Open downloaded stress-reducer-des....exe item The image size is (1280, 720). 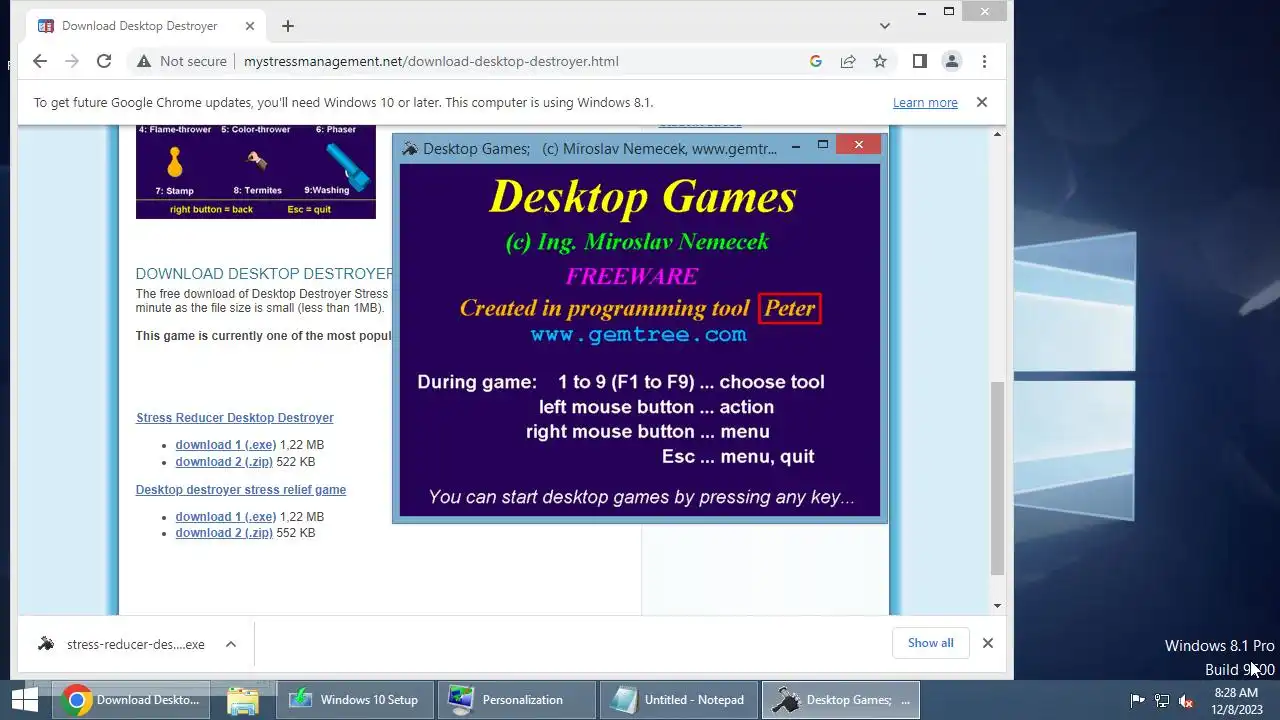pos(120,644)
